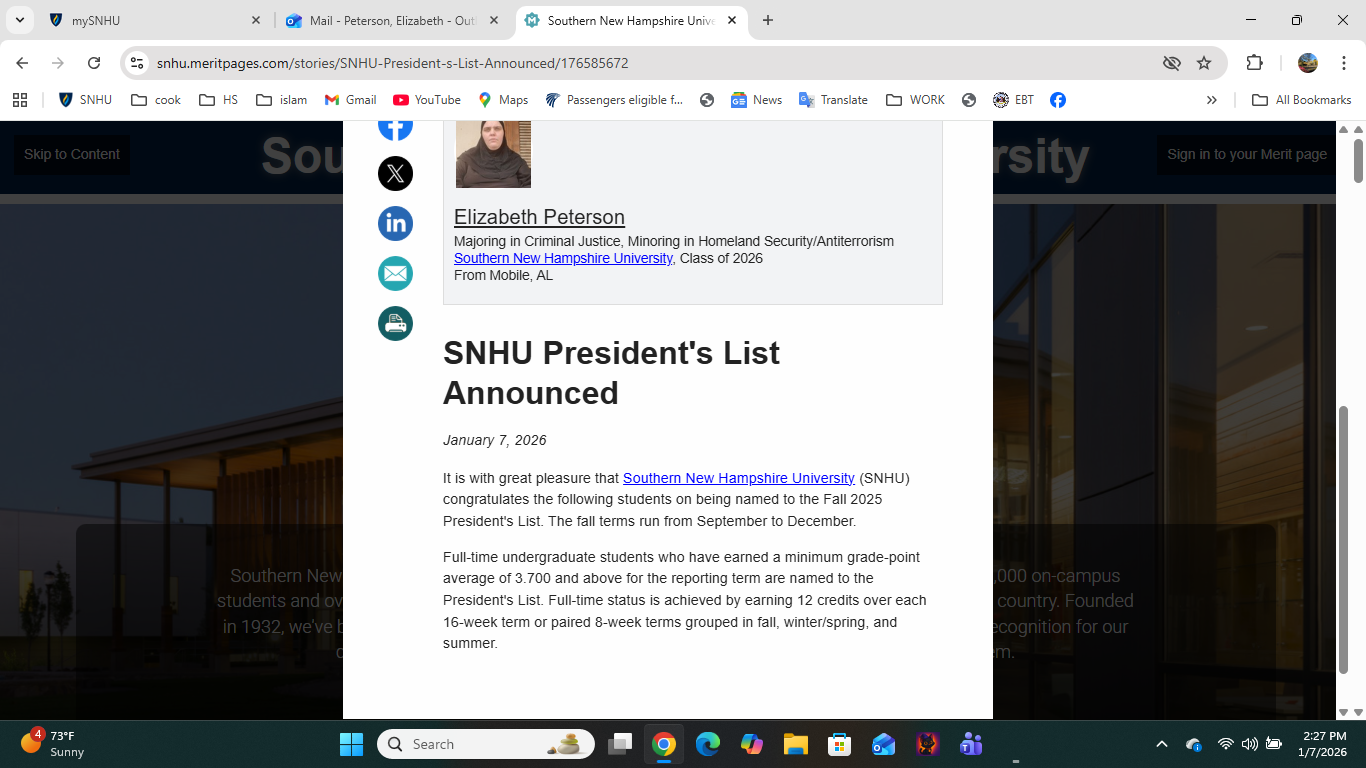Open the Windows Start menu

[x=351, y=744]
